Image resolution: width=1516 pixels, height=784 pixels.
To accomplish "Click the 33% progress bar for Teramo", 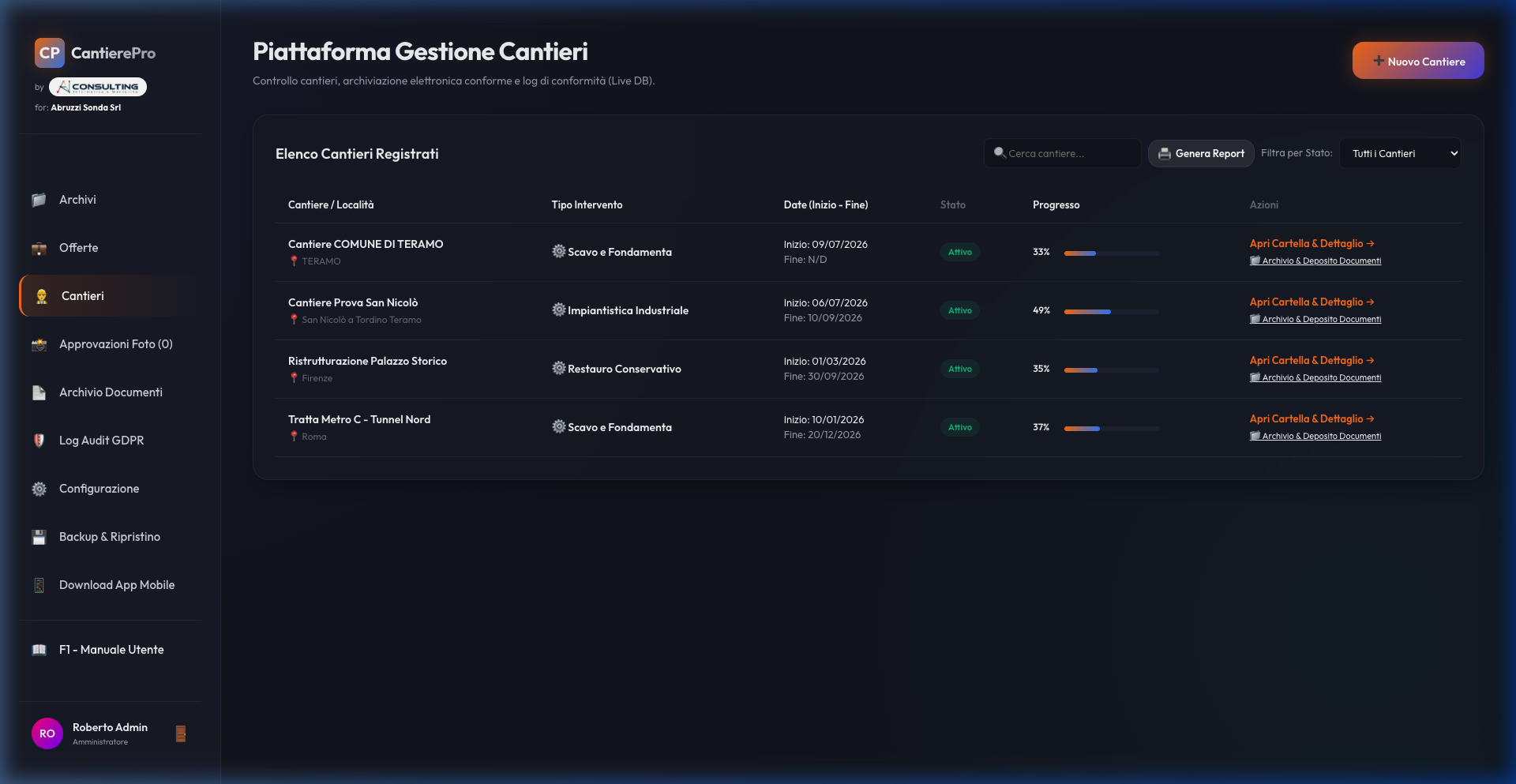I will click(1112, 253).
